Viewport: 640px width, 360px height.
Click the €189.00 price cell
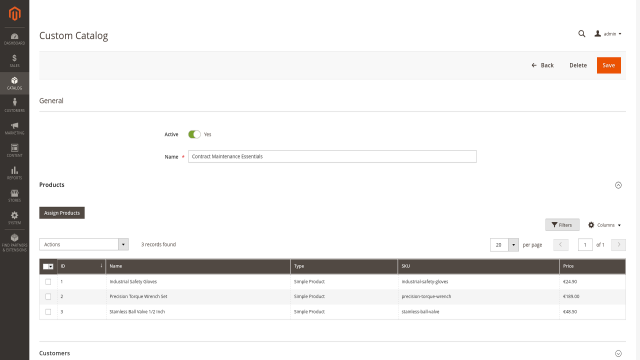571,297
